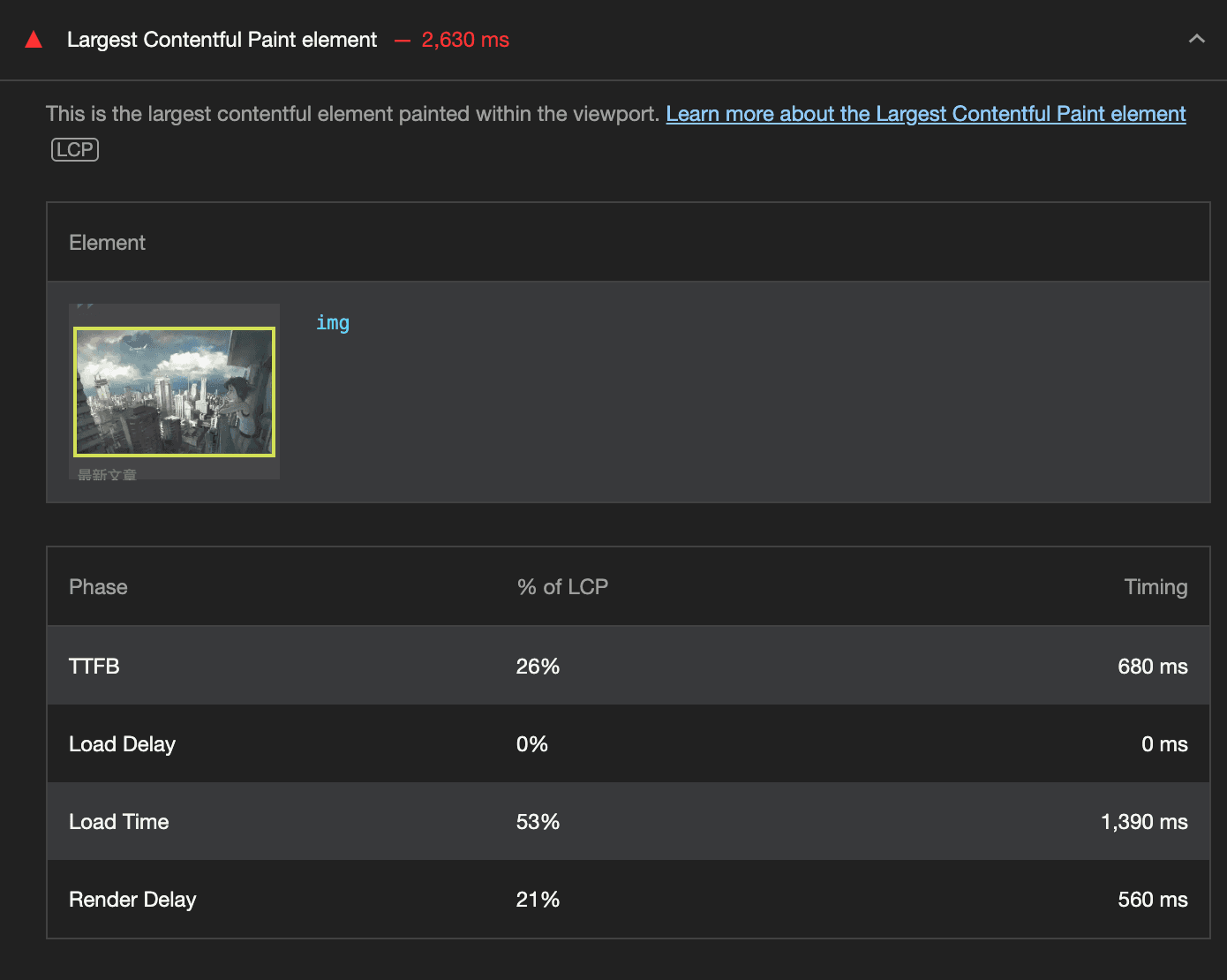The height and width of the screenshot is (980, 1227).
Task: Click the img element node link
Action: [x=333, y=322]
